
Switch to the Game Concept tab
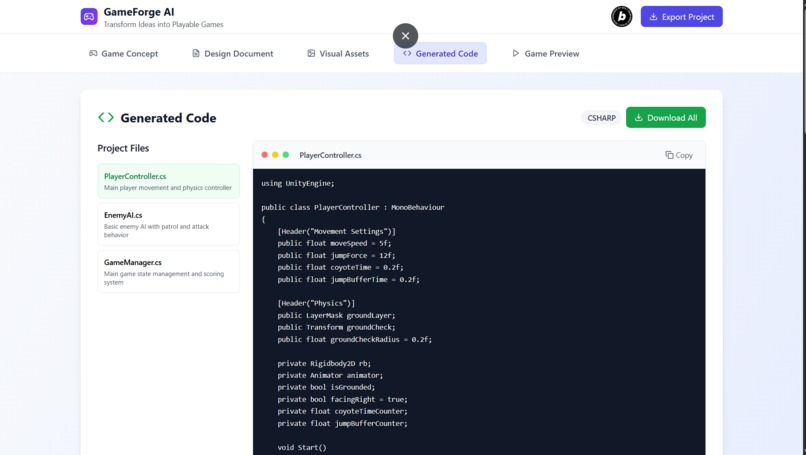click(x=123, y=53)
